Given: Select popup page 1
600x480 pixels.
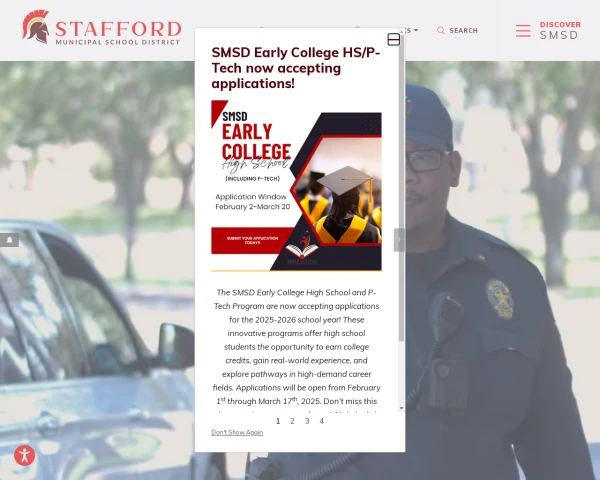Looking at the screenshot, I should point(278,421).
